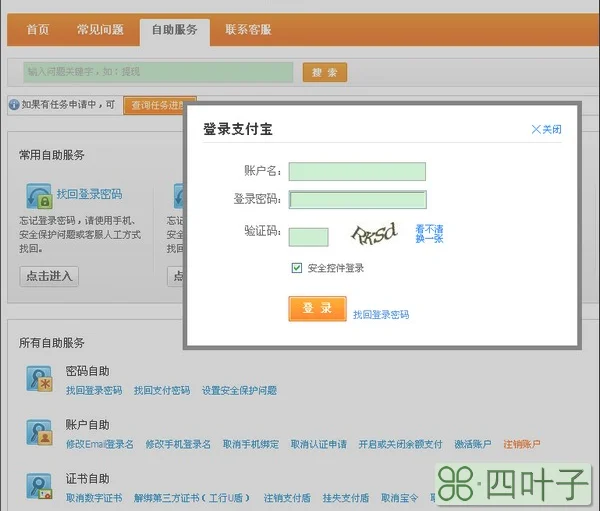Image resolution: width=600 pixels, height=511 pixels.
Task: Open 开启或关闭余额支付 link
Action: click(400, 444)
